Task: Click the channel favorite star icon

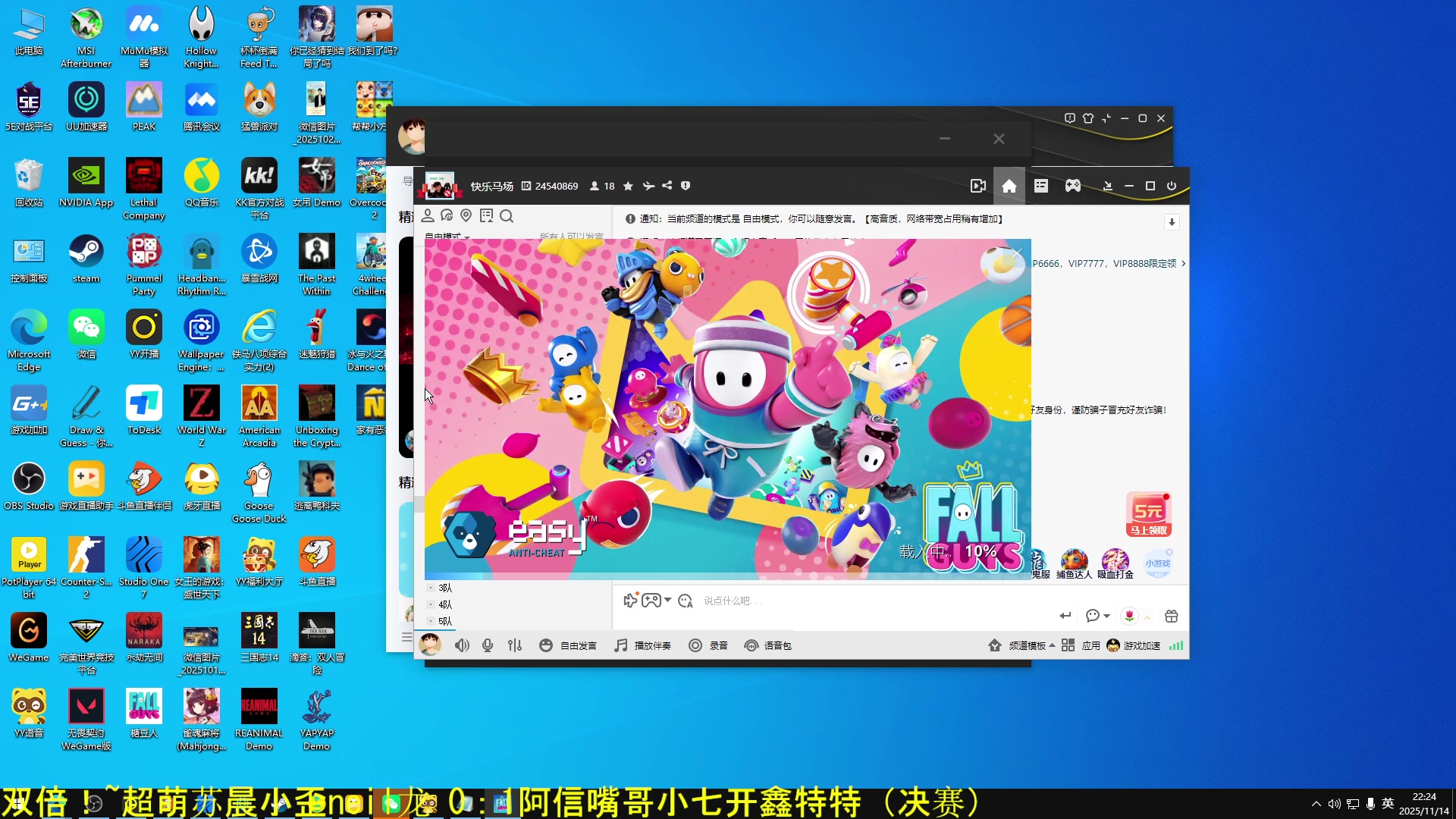Action: click(x=628, y=186)
